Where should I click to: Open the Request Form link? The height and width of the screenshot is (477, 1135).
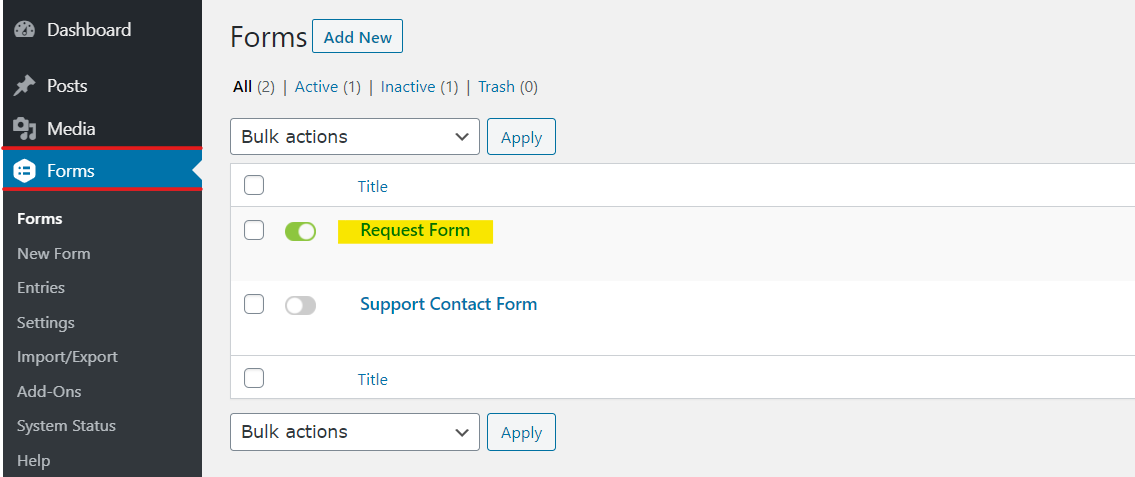(415, 230)
